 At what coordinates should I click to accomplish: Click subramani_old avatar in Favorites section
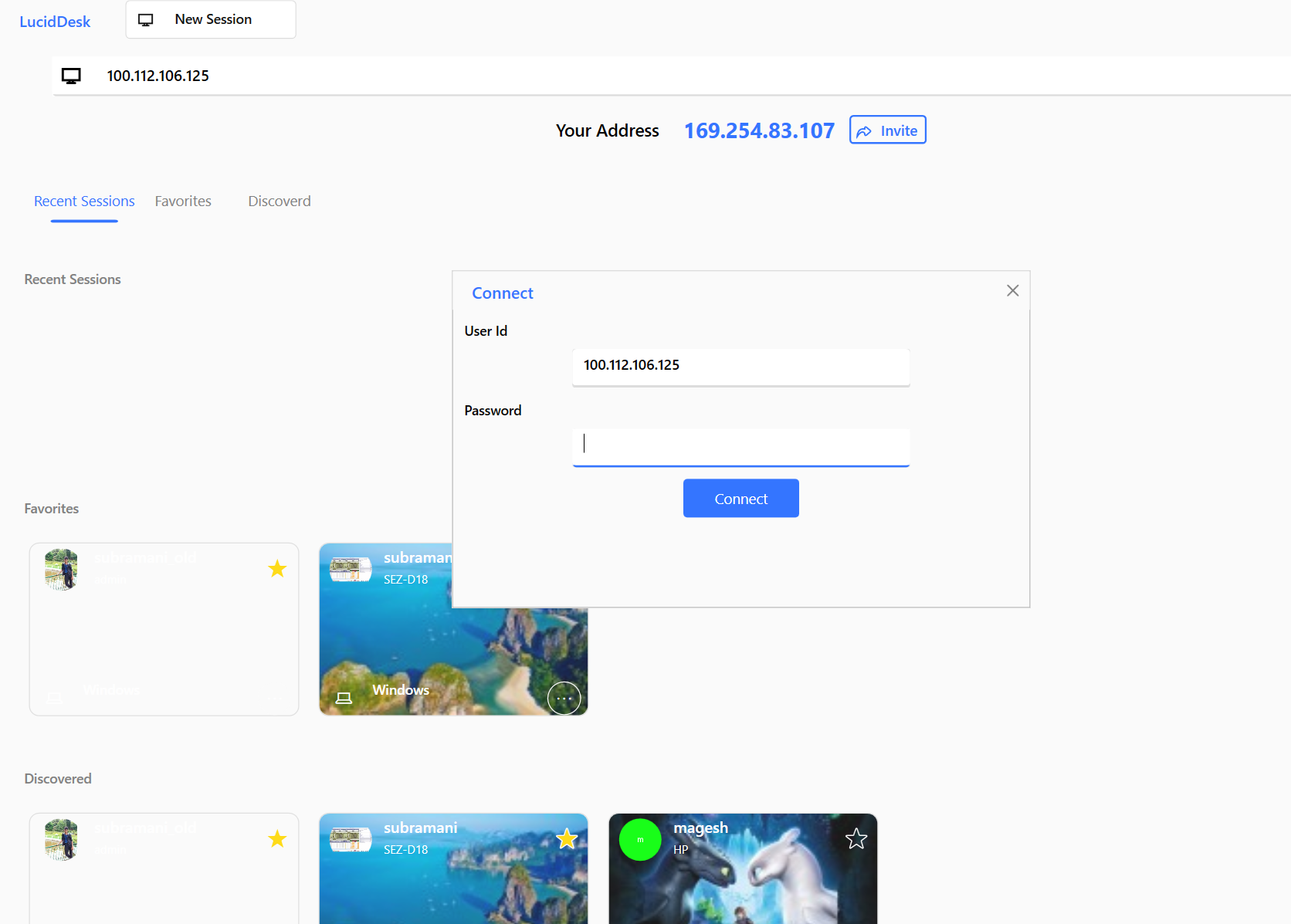(x=62, y=570)
